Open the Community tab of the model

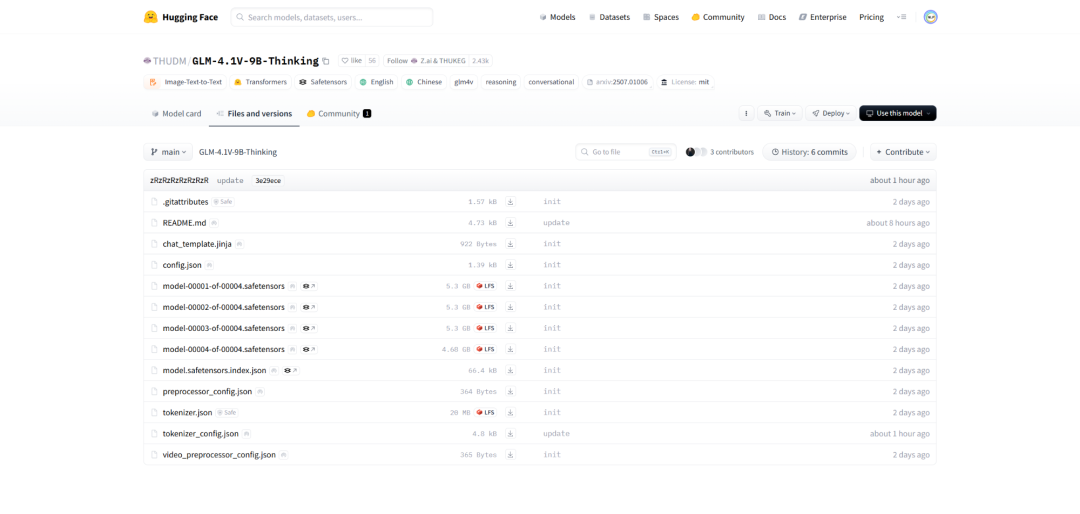339,114
